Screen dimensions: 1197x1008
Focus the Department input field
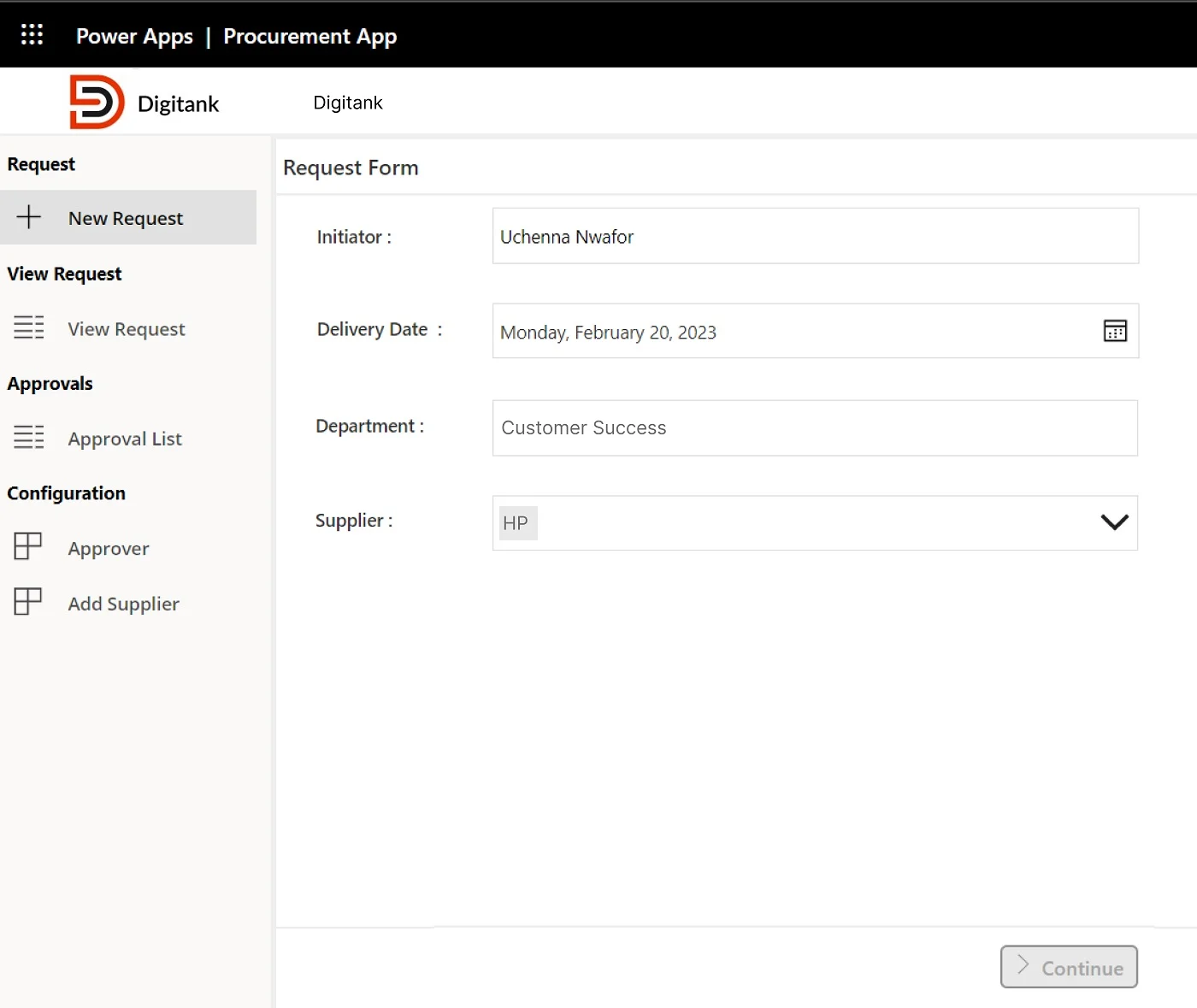tap(815, 427)
